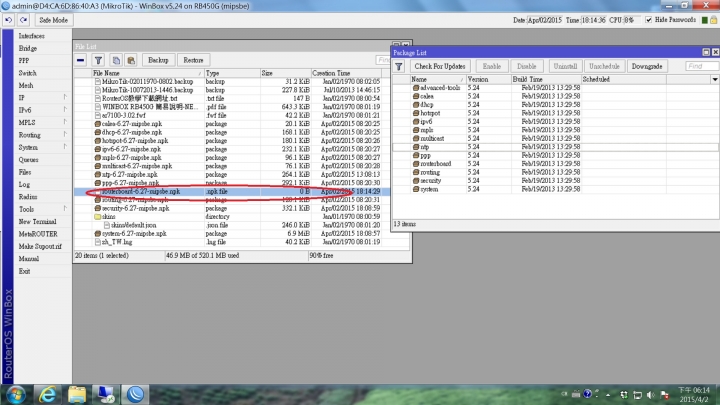Viewport: 720px width, 405px height.
Task: Sort File List by Size column
Action: [285, 73]
